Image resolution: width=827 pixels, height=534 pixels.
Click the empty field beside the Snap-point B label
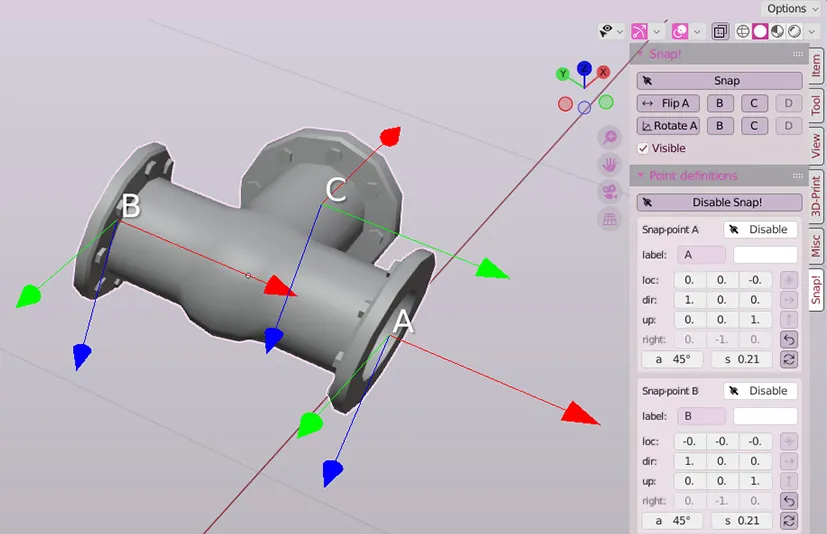[x=765, y=416]
